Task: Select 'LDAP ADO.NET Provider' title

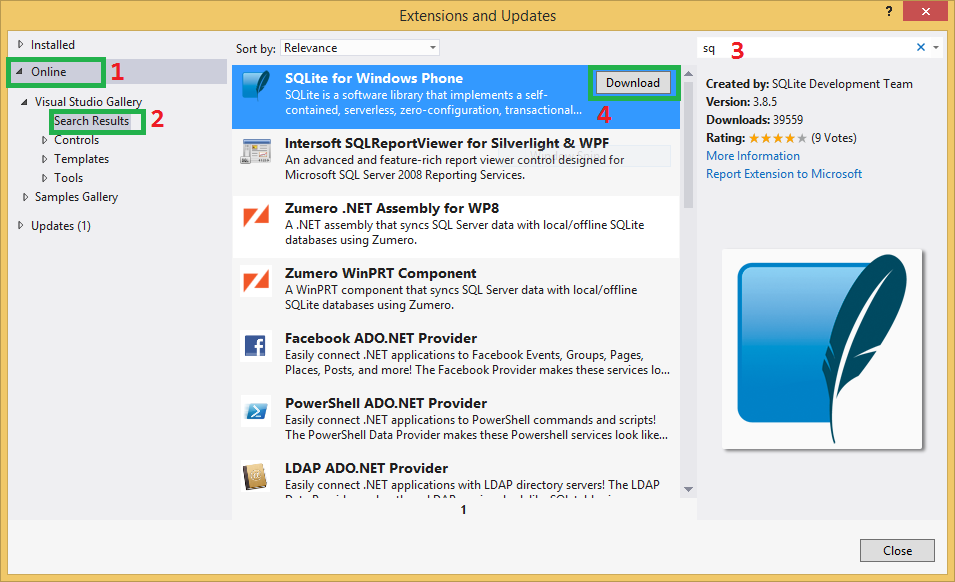Action: coord(366,469)
